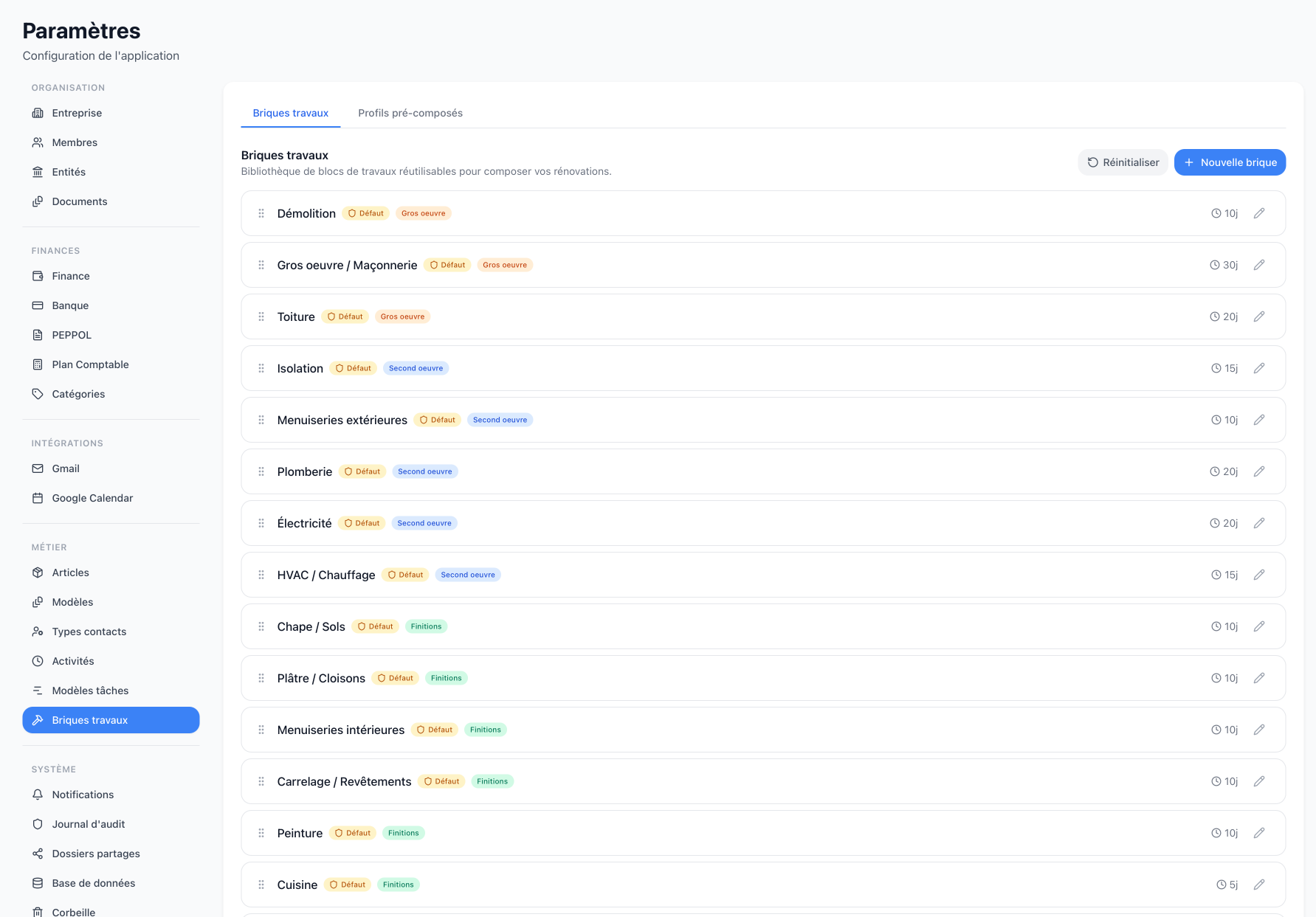Open the PEPPOL page
The height and width of the screenshot is (917, 1316).
(x=111, y=335)
